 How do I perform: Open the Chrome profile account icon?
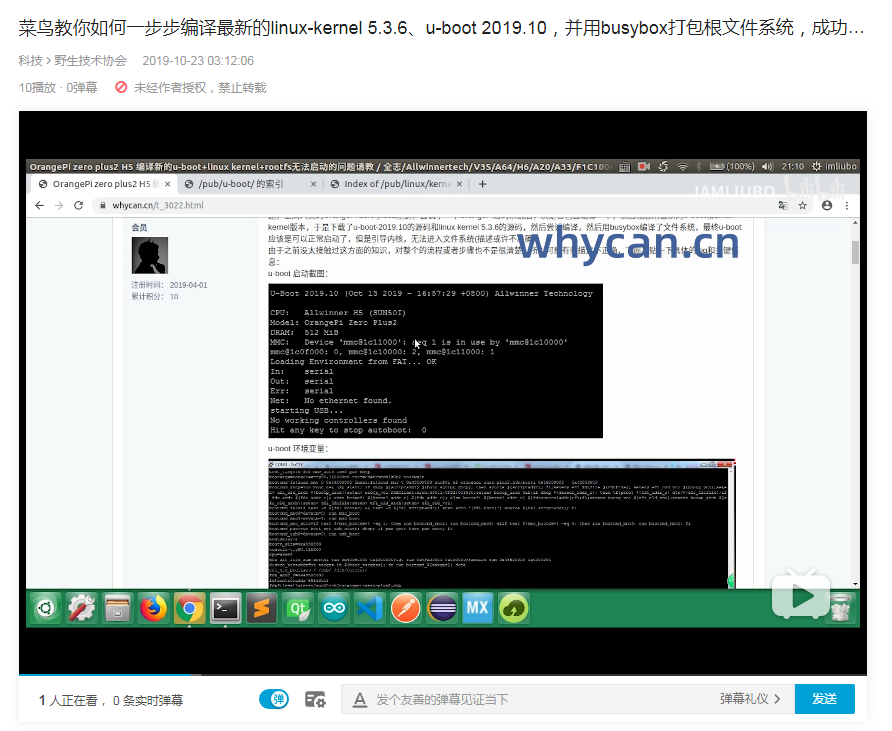coord(827,205)
